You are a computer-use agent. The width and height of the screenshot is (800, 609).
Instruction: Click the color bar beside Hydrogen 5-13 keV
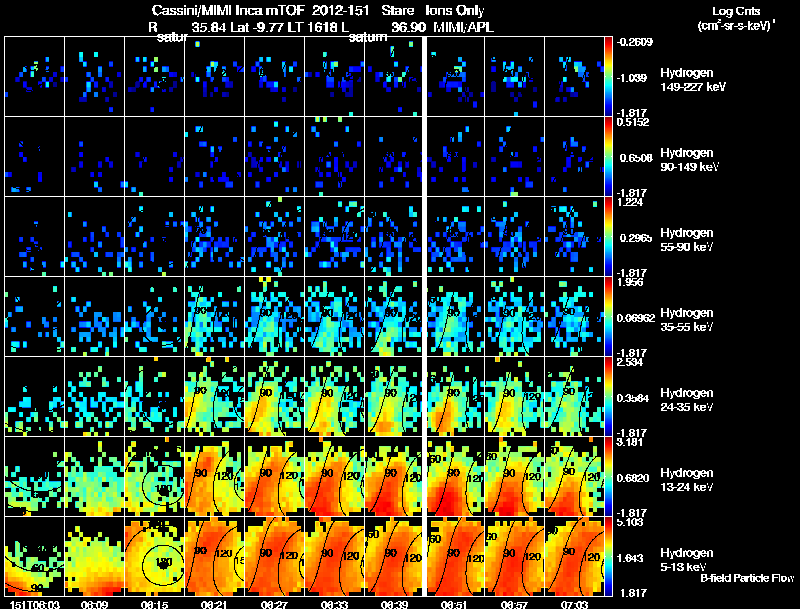click(608, 557)
